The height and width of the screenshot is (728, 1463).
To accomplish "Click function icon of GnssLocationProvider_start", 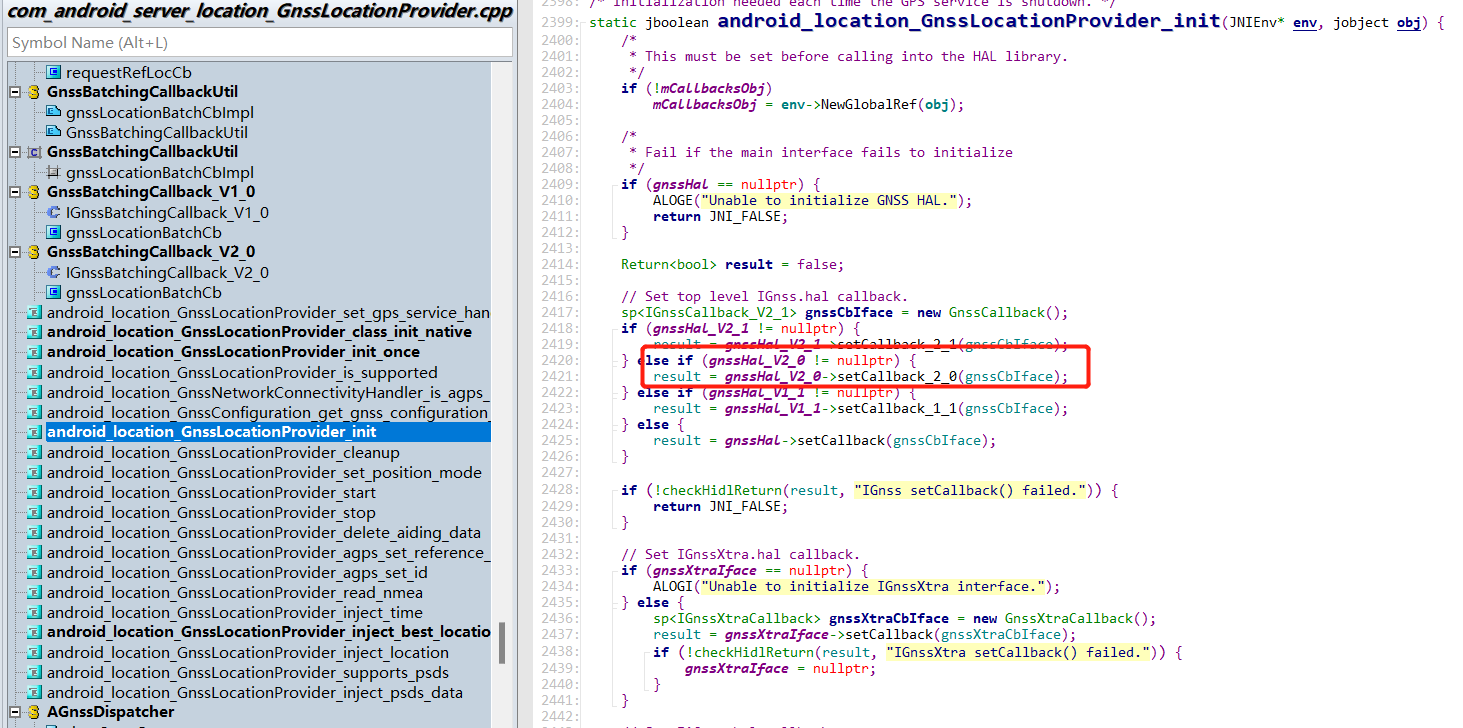I will [x=34, y=492].
